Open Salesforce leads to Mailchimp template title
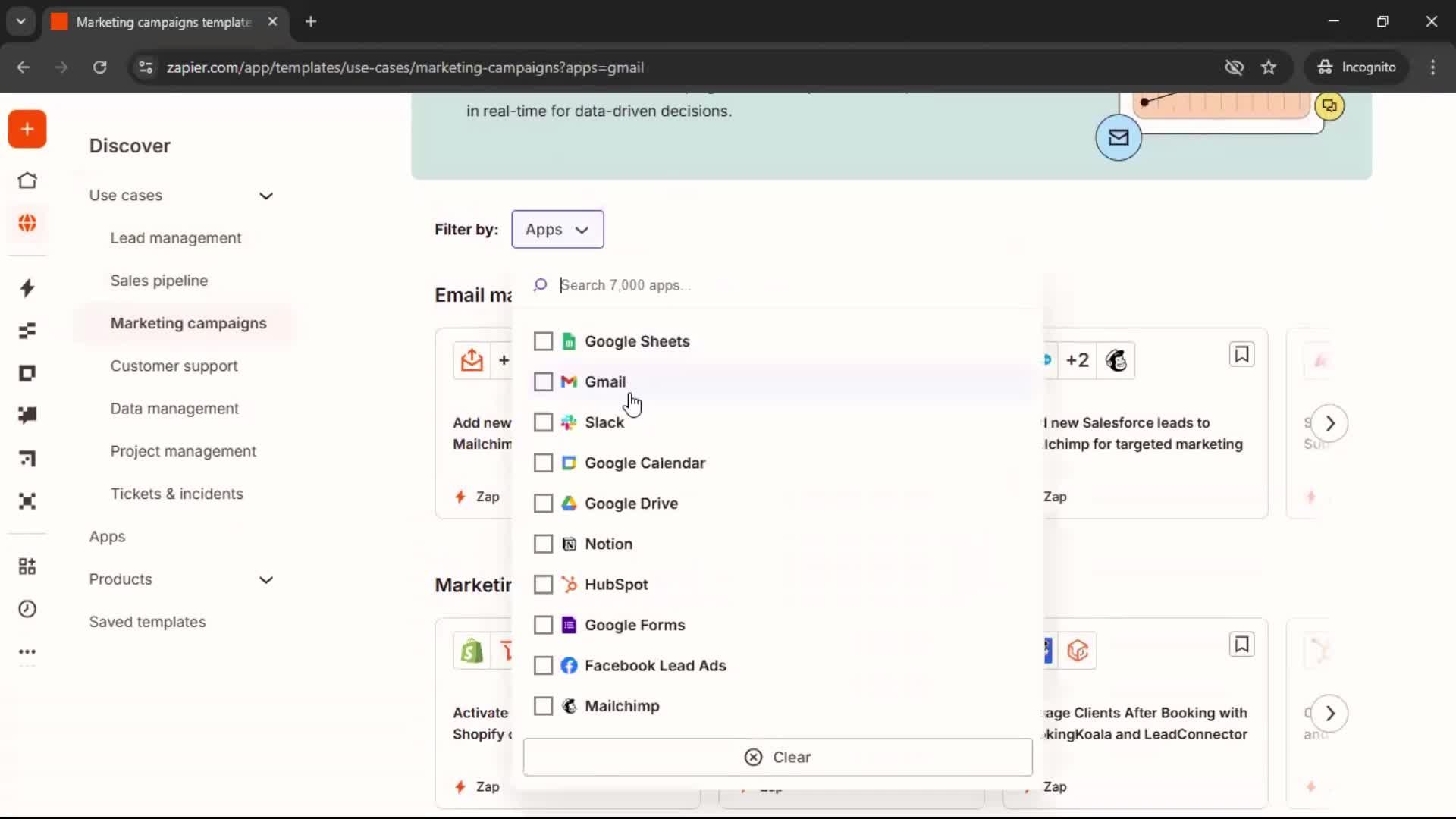 tap(1143, 434)
